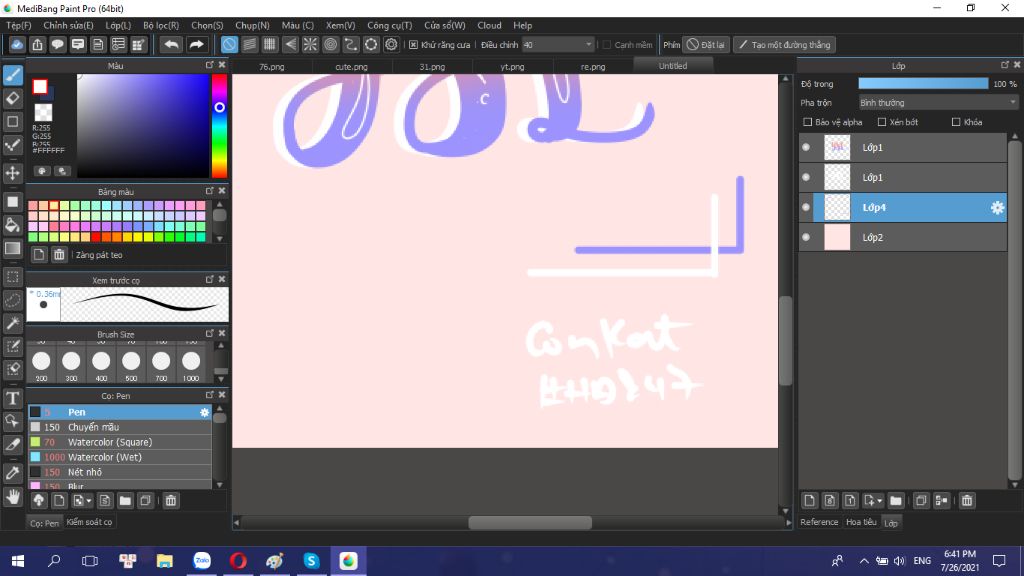Adjust the Độ trong opacity slider
The height and width of the screenshot is (576, 1024).
(923, 84)
